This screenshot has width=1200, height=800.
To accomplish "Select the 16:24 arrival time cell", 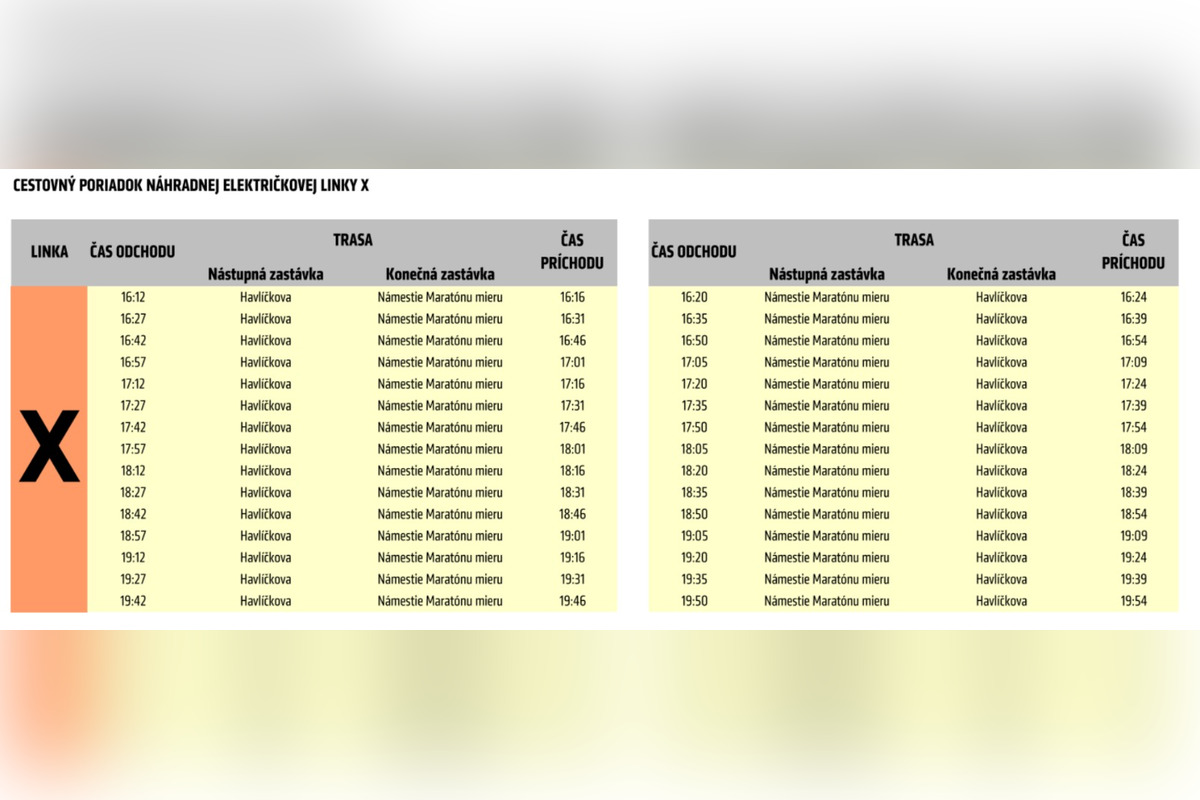I will (x=1133, y=297).
